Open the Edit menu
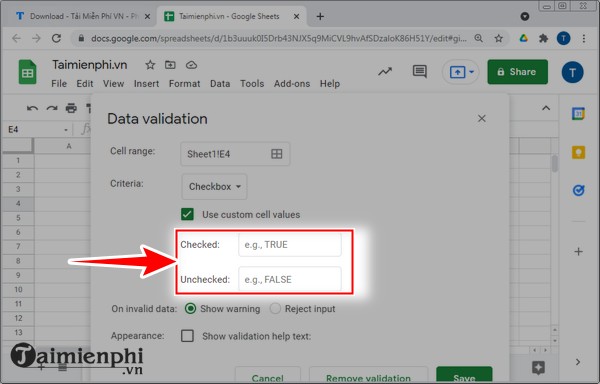The image size is (600, 384). [85, 83]
